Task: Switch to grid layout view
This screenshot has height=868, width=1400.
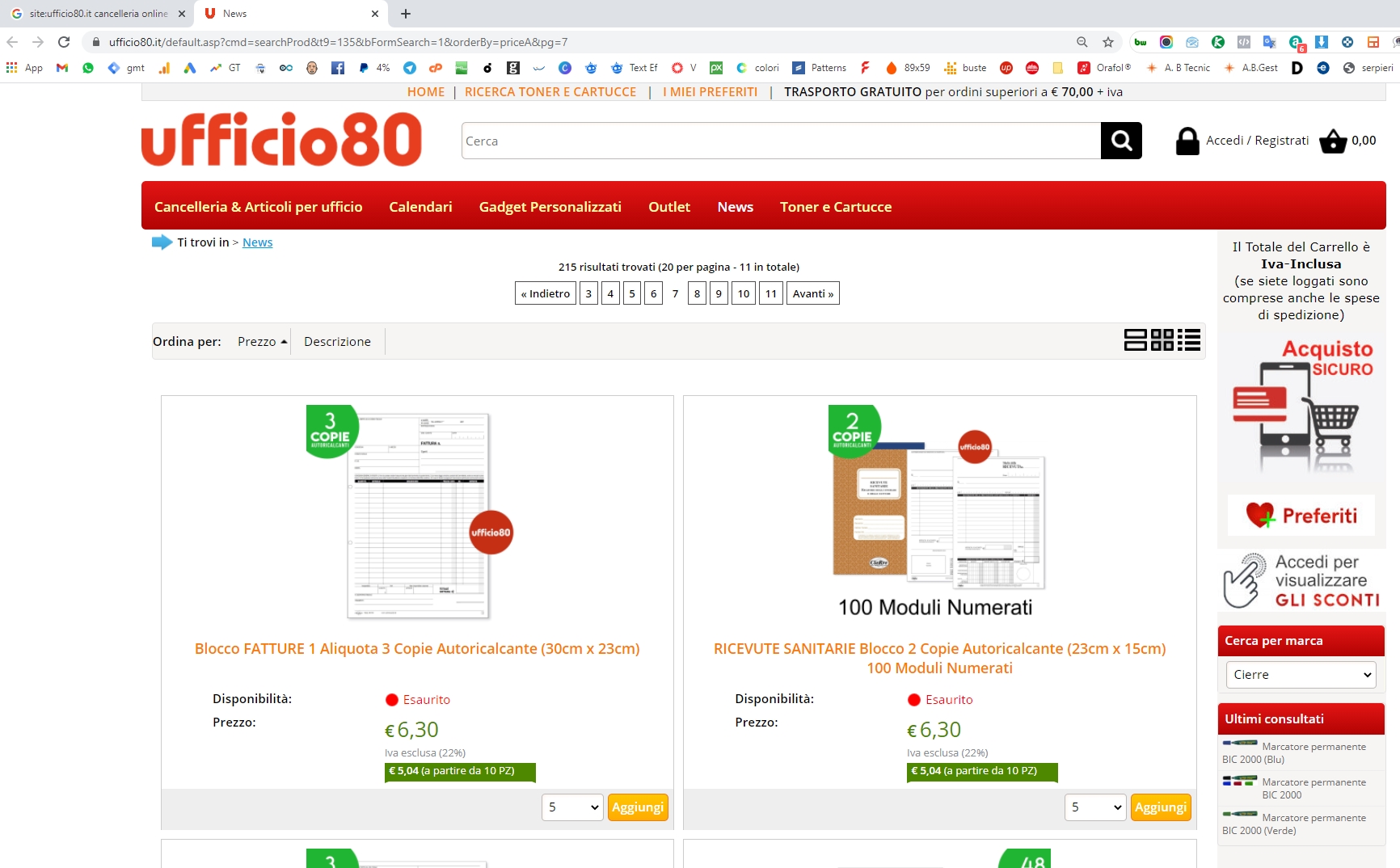Action: click(x=1162, y=340)
